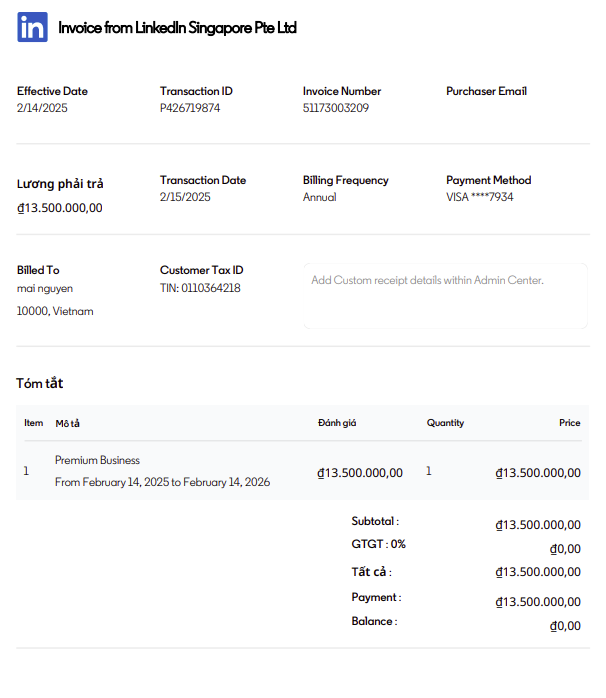
Task: Click the Mô tả column header
Action: tap(67, 423)
